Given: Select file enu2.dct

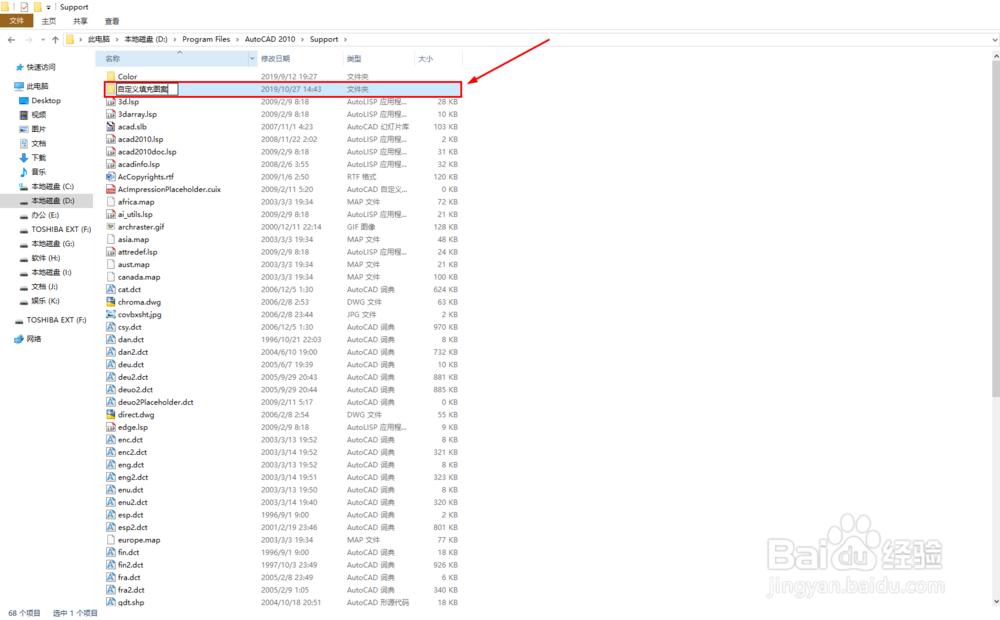Looking at the screenshot, I should point(132,503).
